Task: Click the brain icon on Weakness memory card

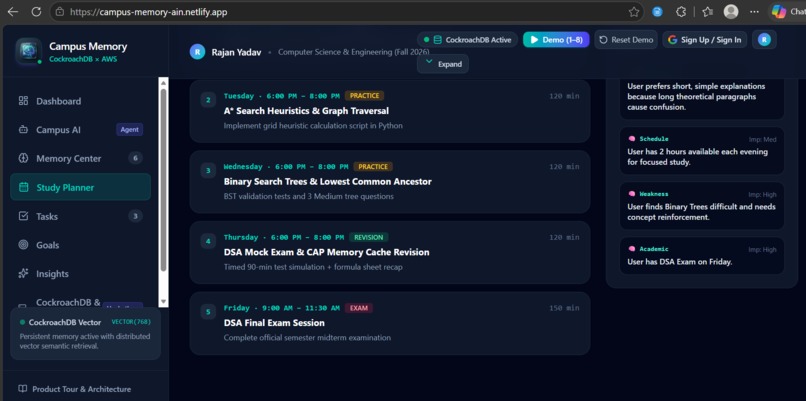Action: 632,194
